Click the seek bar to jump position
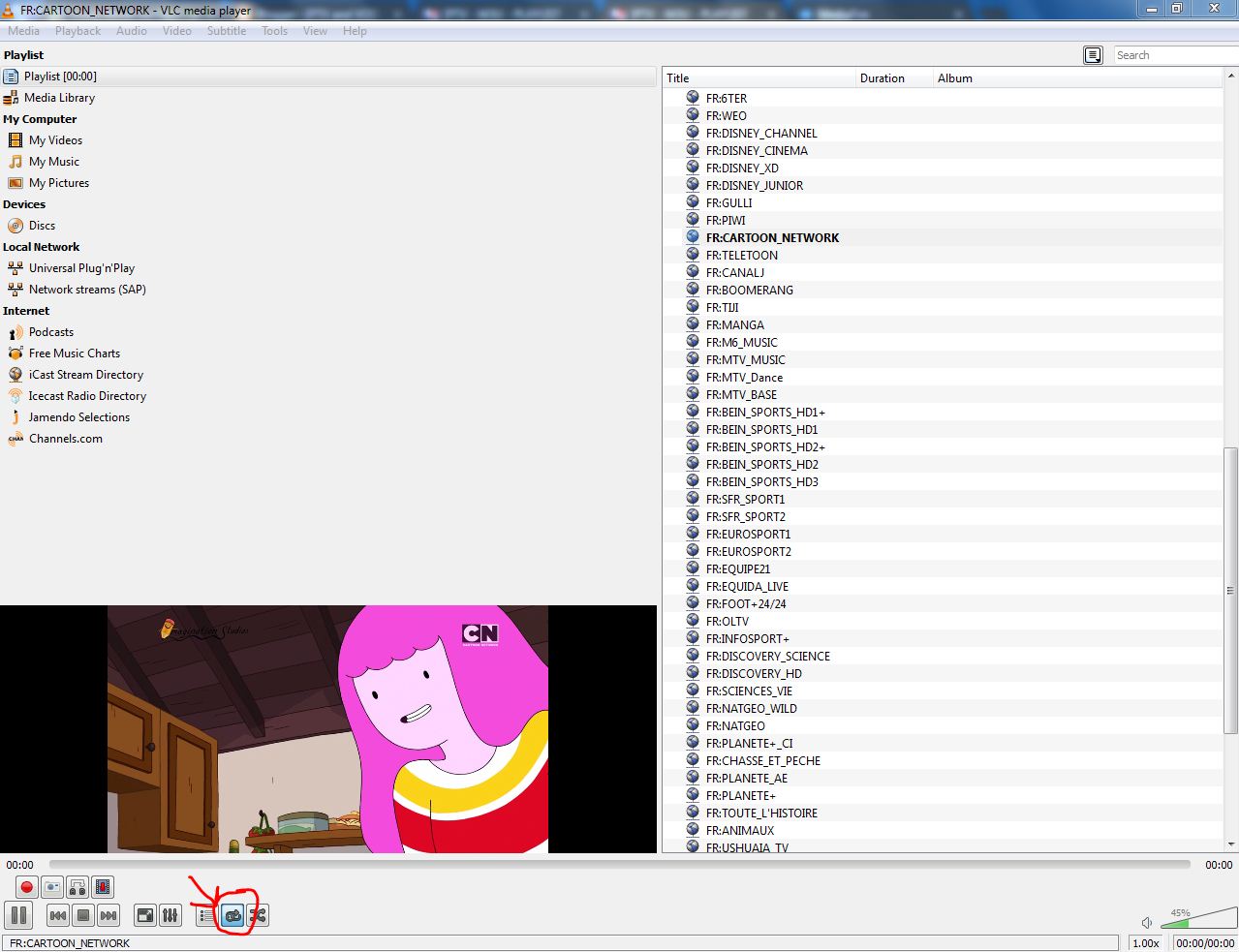Viewport: 1239px width, 952px height. [x=620, y=865]
